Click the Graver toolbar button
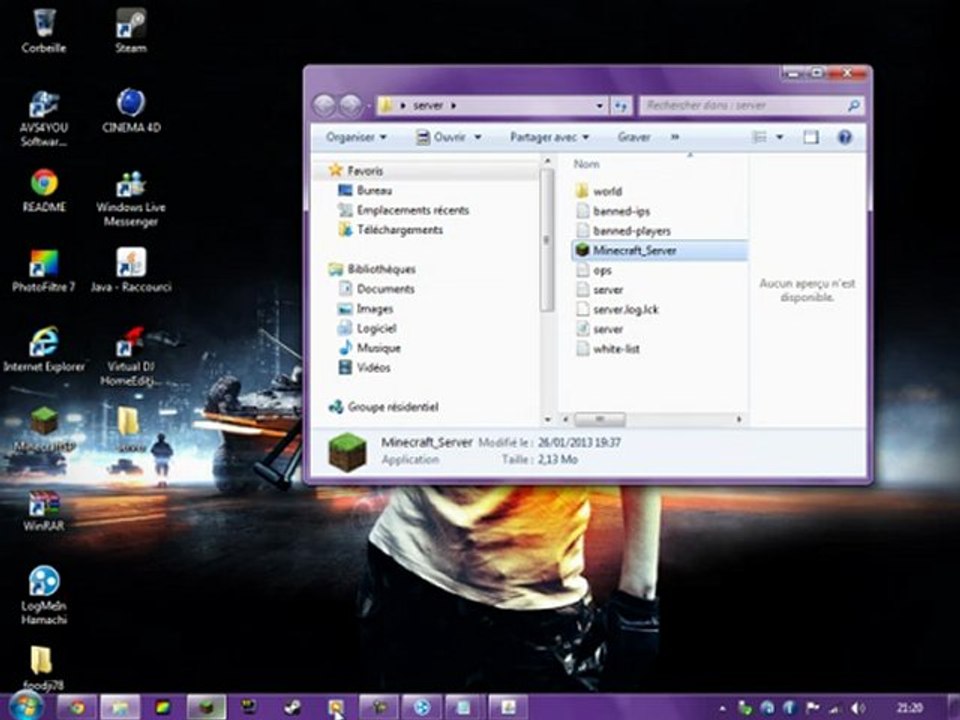The image size is (960, 720). point(634,137)
